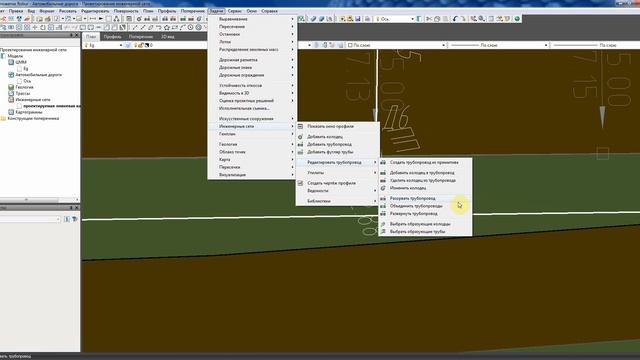Click the Redo arrow icon

pos(463,19)
